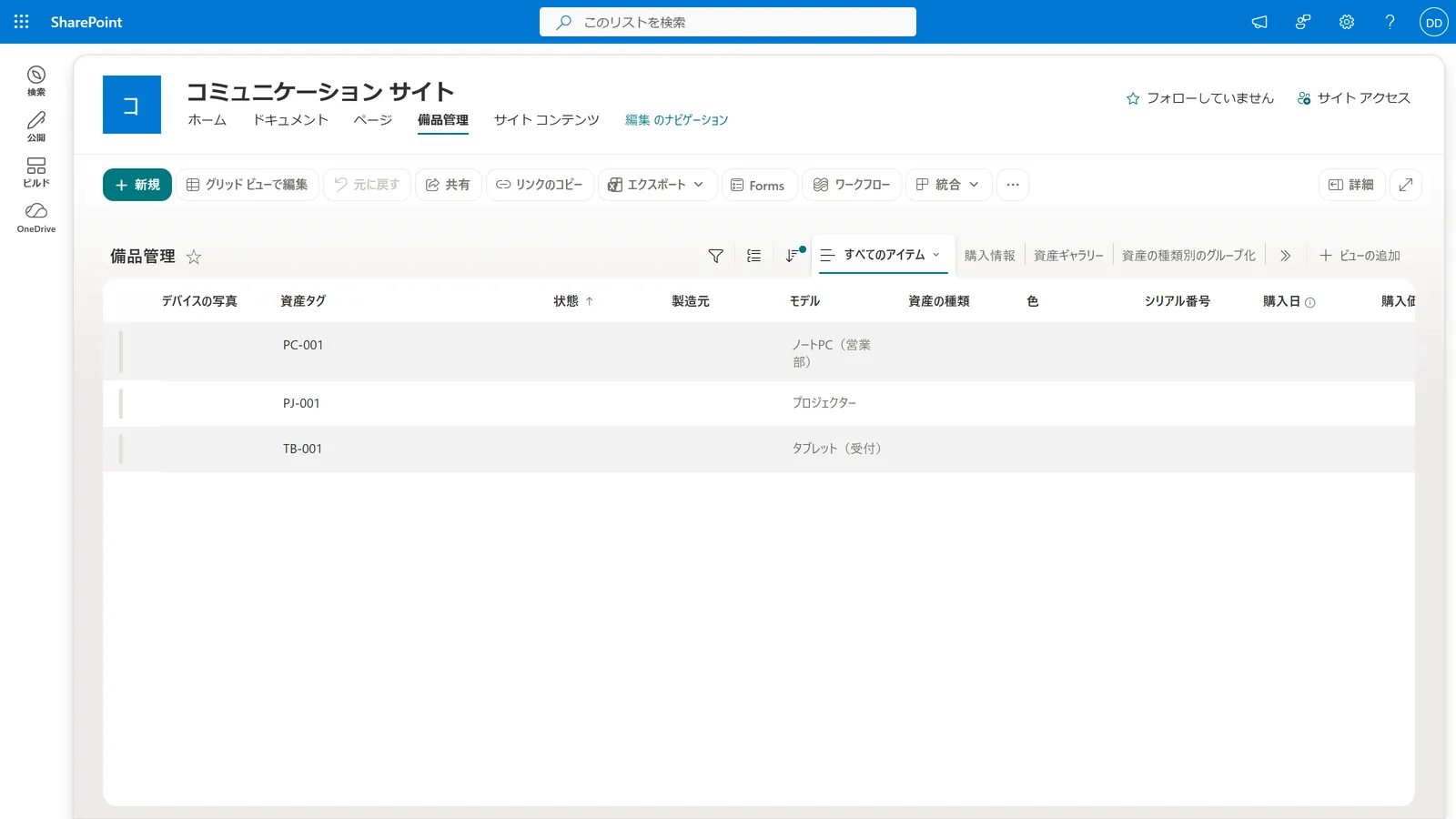Open the settings gear icon
Image resolution: width=1456 pixels, height=819 pixels.
[x=1347, y=22]
